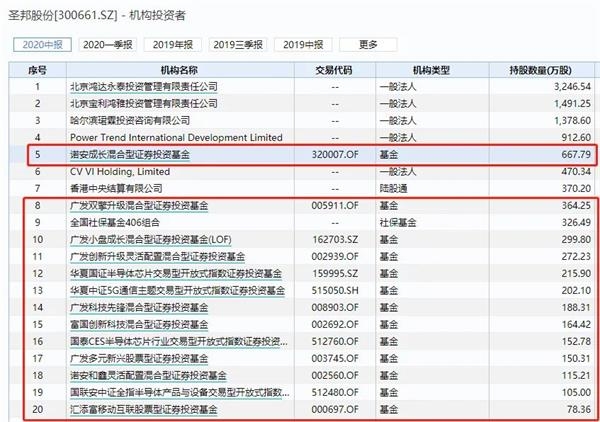This screenshot has height=422, width=600.
Task: Open 广发小盘成长混合型证券投资基金(LOF) link
Action: click(x=151, y=240)
